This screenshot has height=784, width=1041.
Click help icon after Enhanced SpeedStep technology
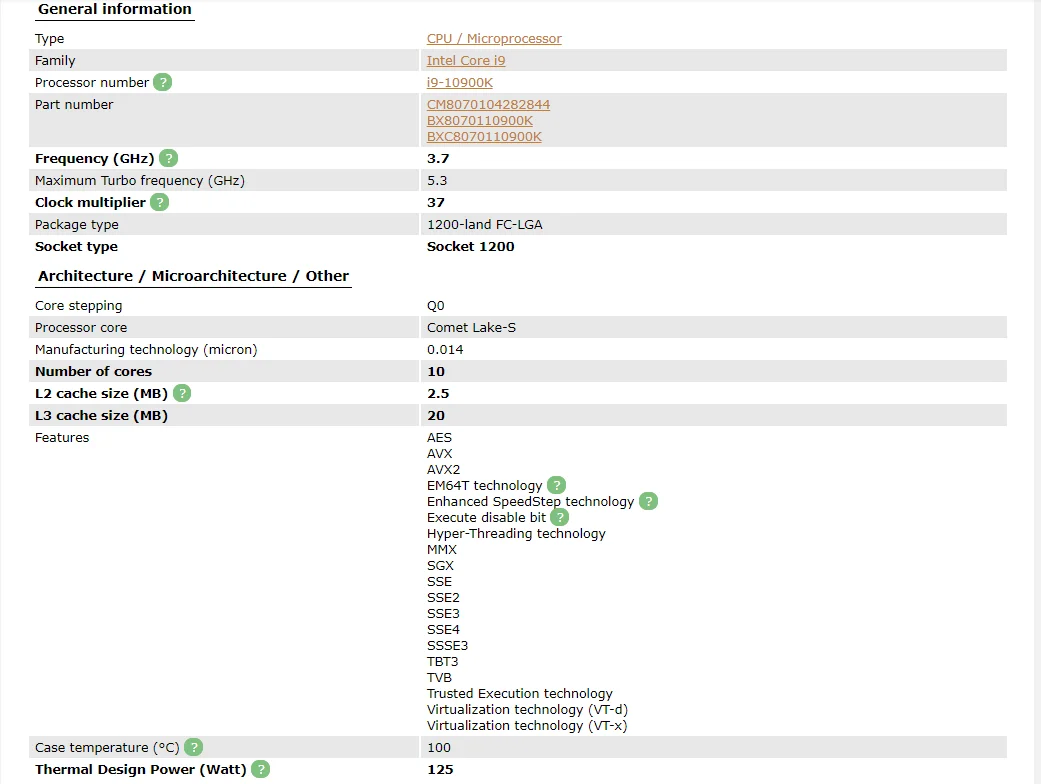click(x=649, y=501)
